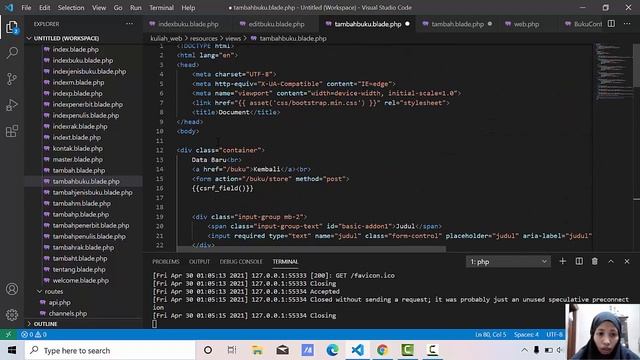Click the remote window status bar icon

[9, 334]
